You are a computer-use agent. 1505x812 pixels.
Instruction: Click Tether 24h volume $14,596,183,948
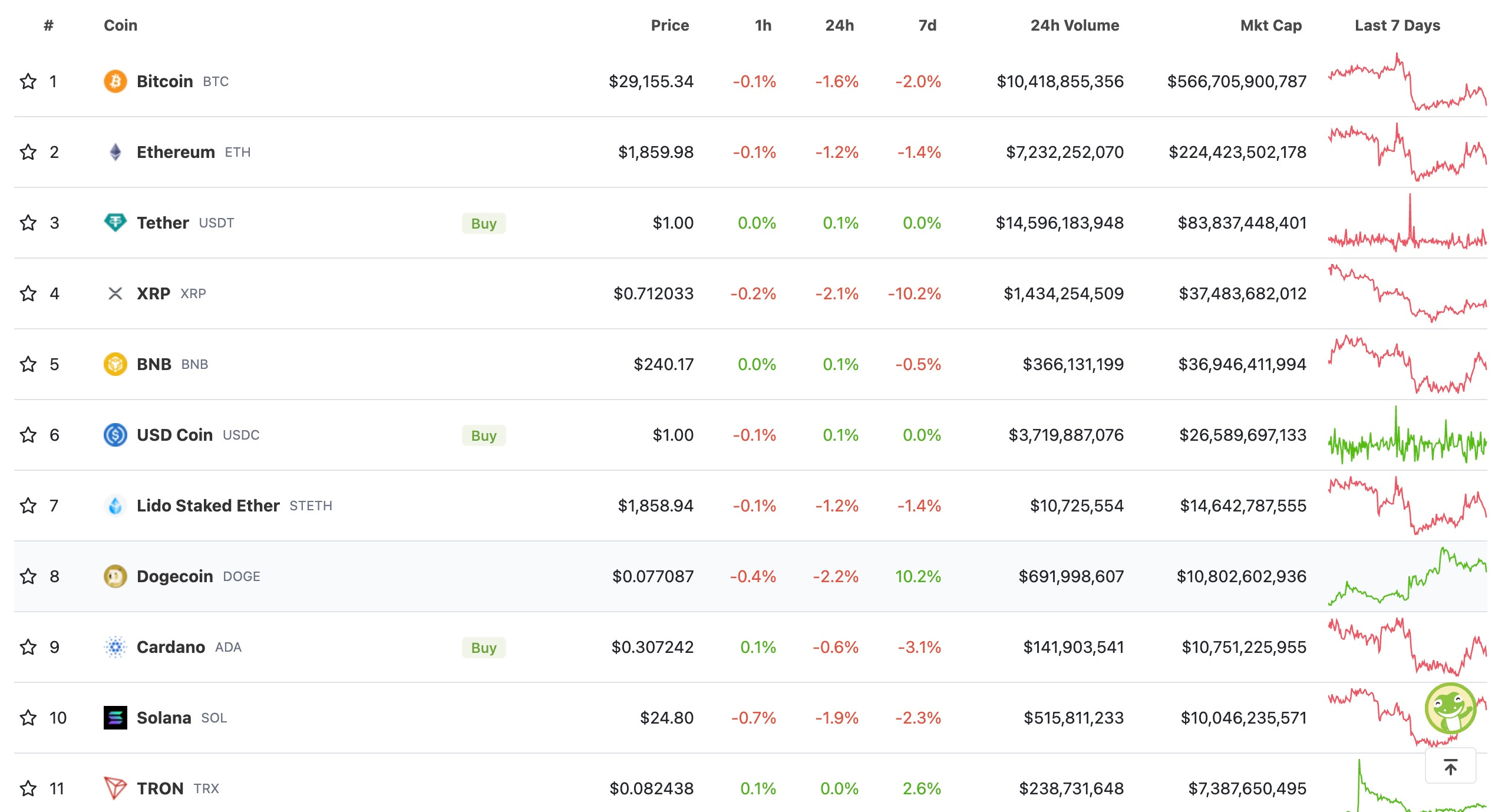(1060, 223)
